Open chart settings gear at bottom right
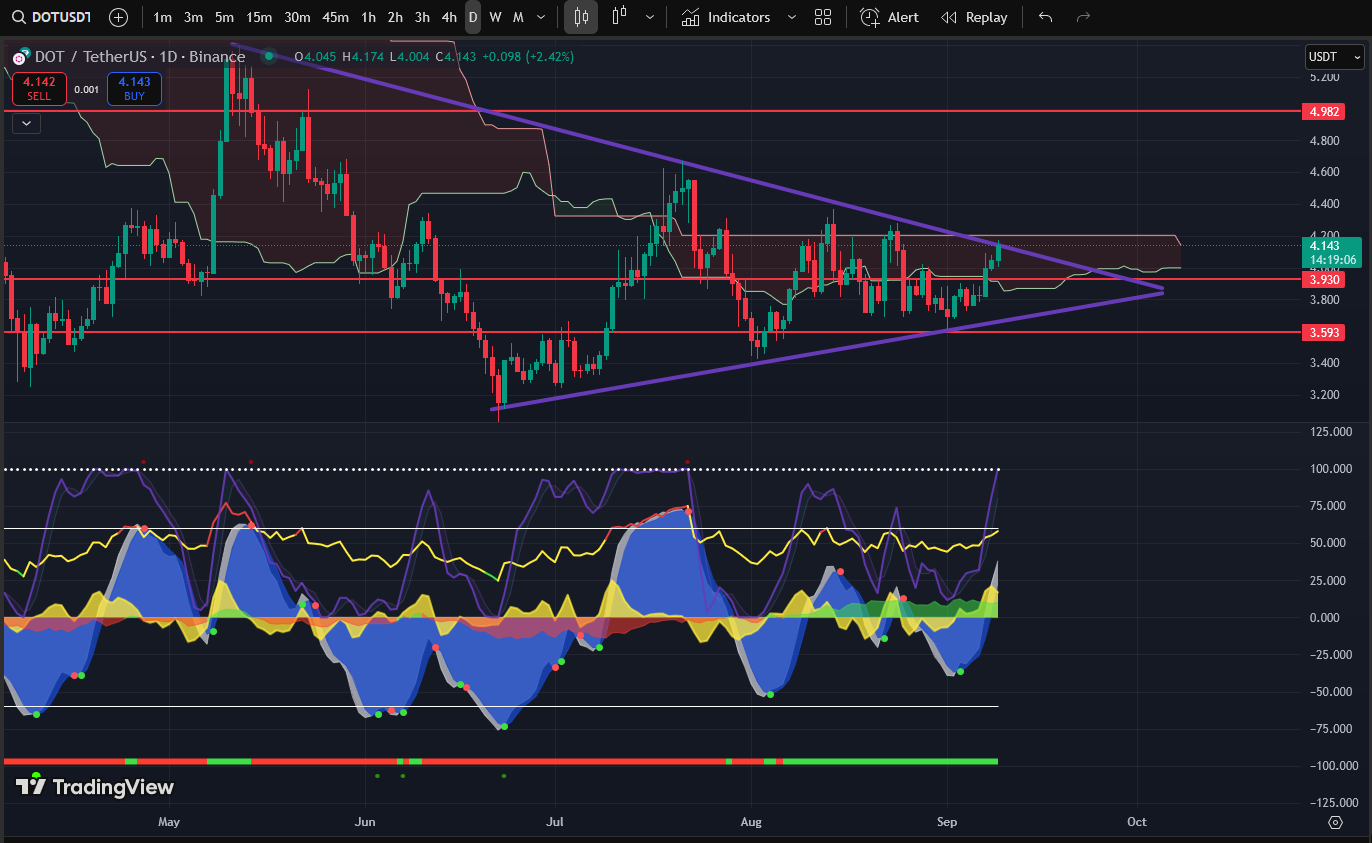The width and height of the screenshot is (1372, 843). 1335,822
